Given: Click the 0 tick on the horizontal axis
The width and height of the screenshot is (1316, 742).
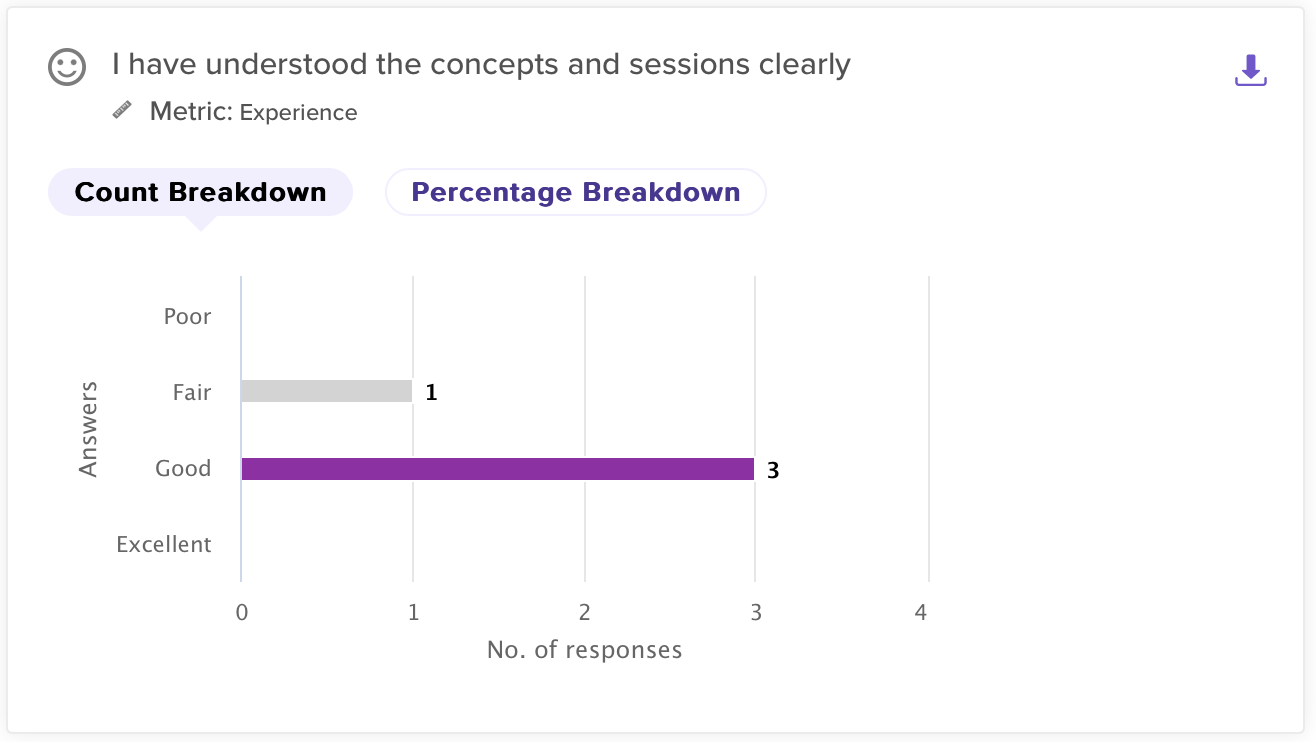Looking at the screenshot, I should (242, 612).
